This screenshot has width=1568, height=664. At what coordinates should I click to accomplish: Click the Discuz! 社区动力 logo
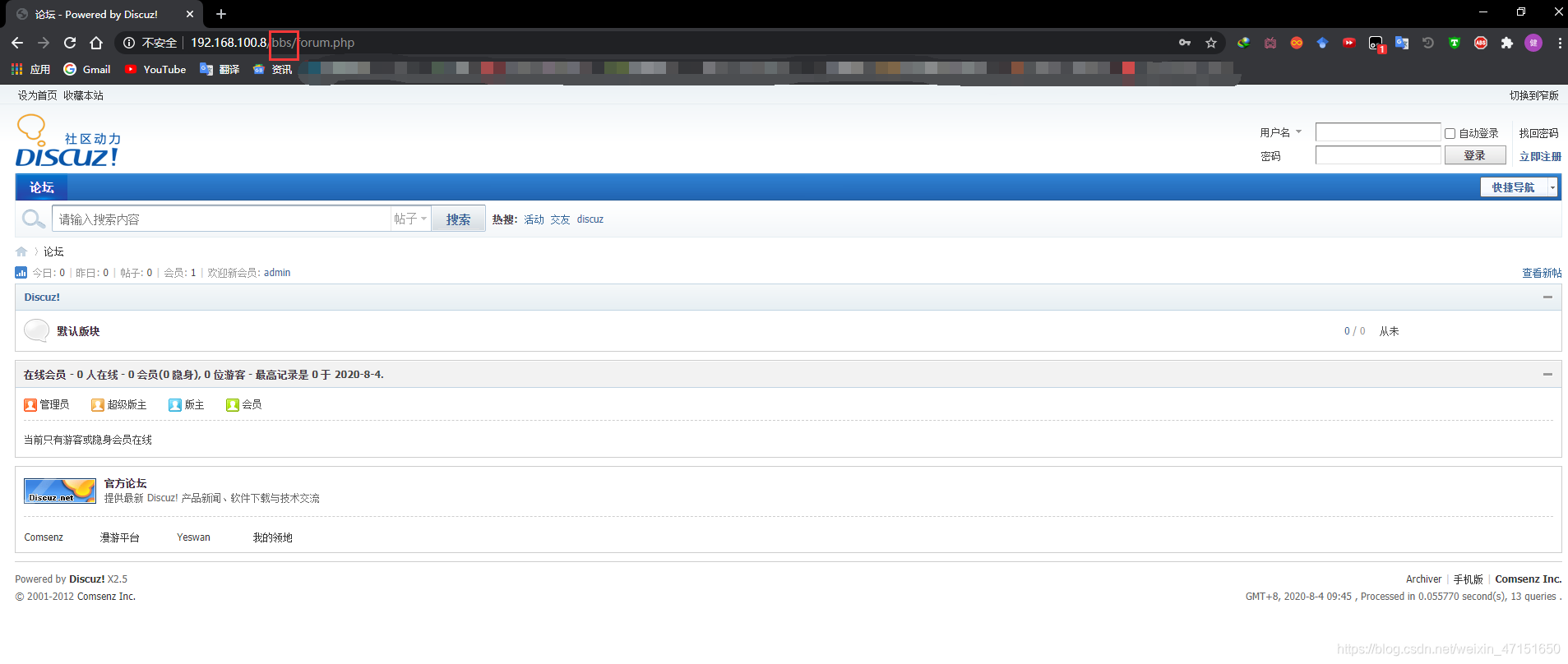(x=68, y=141)
